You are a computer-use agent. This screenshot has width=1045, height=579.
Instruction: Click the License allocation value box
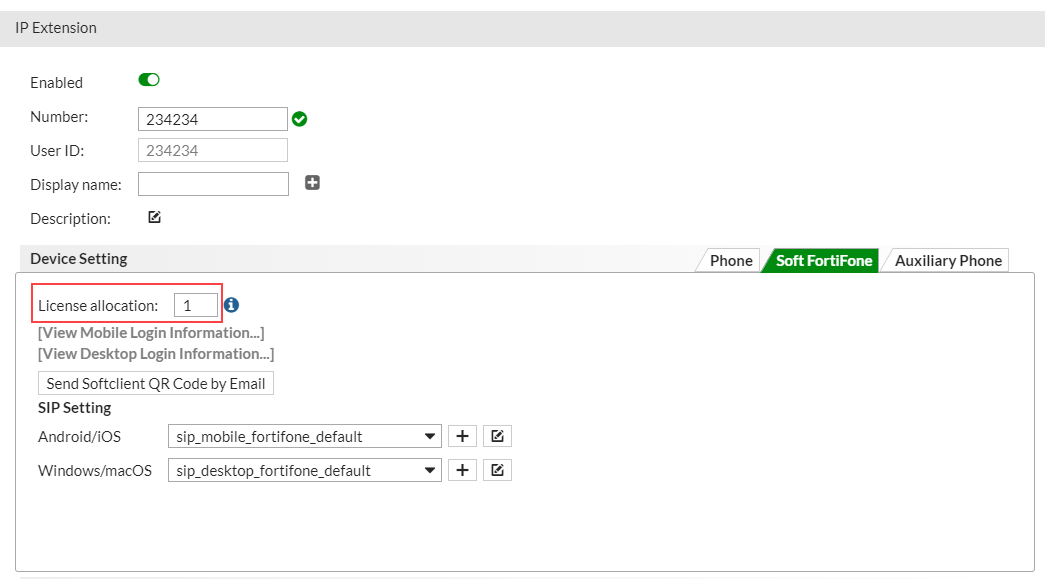(x=196, y=305)
